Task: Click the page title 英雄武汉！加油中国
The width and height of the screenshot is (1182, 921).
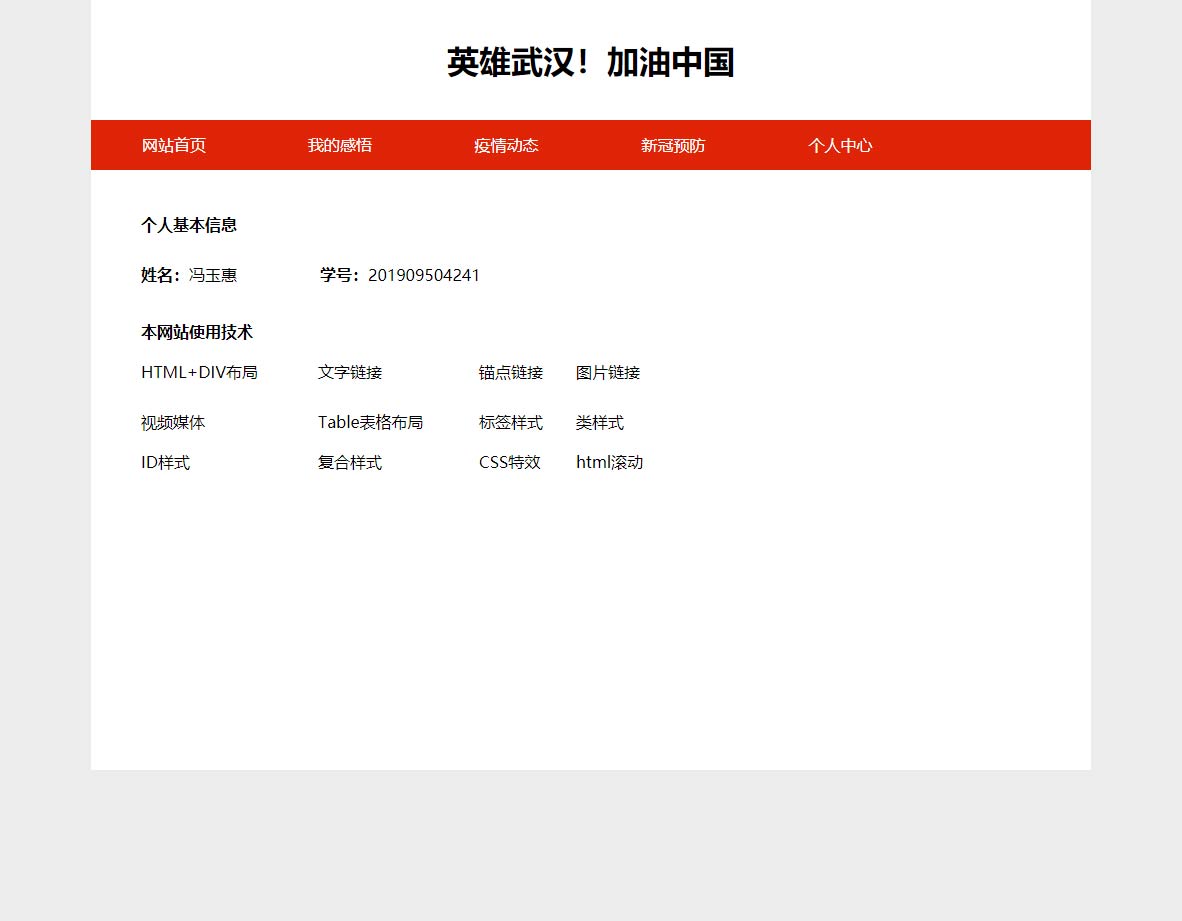Action: tap(590, 63)
